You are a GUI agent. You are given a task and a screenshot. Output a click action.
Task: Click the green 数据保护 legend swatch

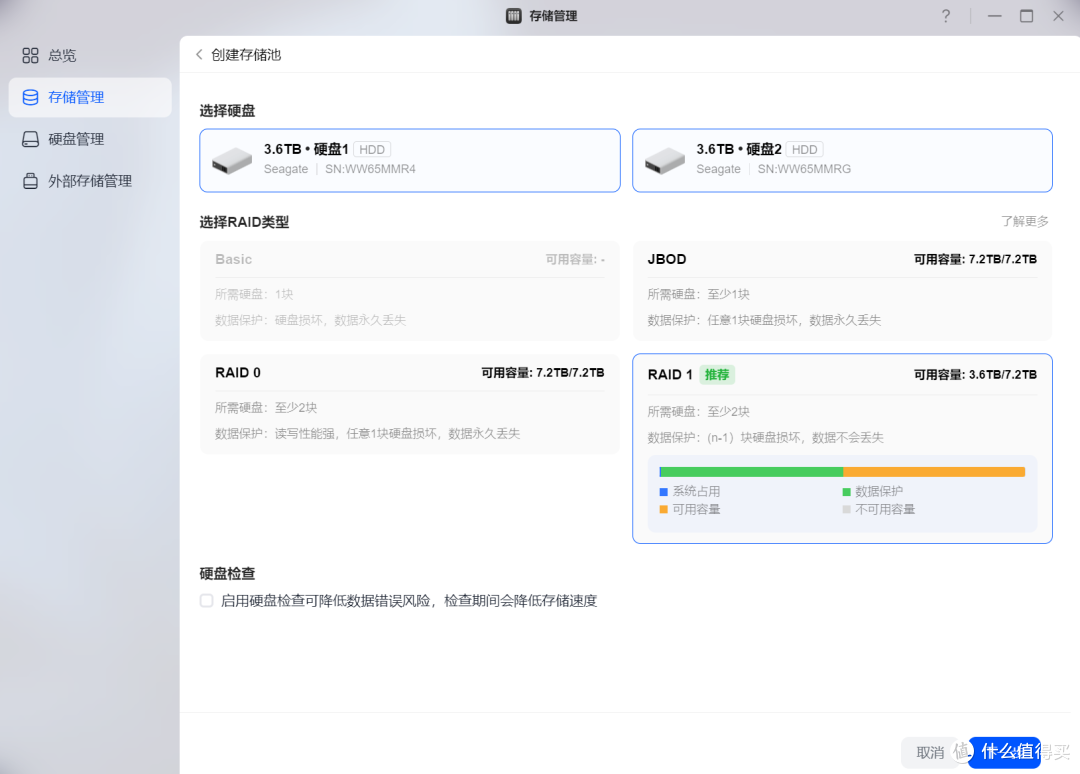pos(847,492)
